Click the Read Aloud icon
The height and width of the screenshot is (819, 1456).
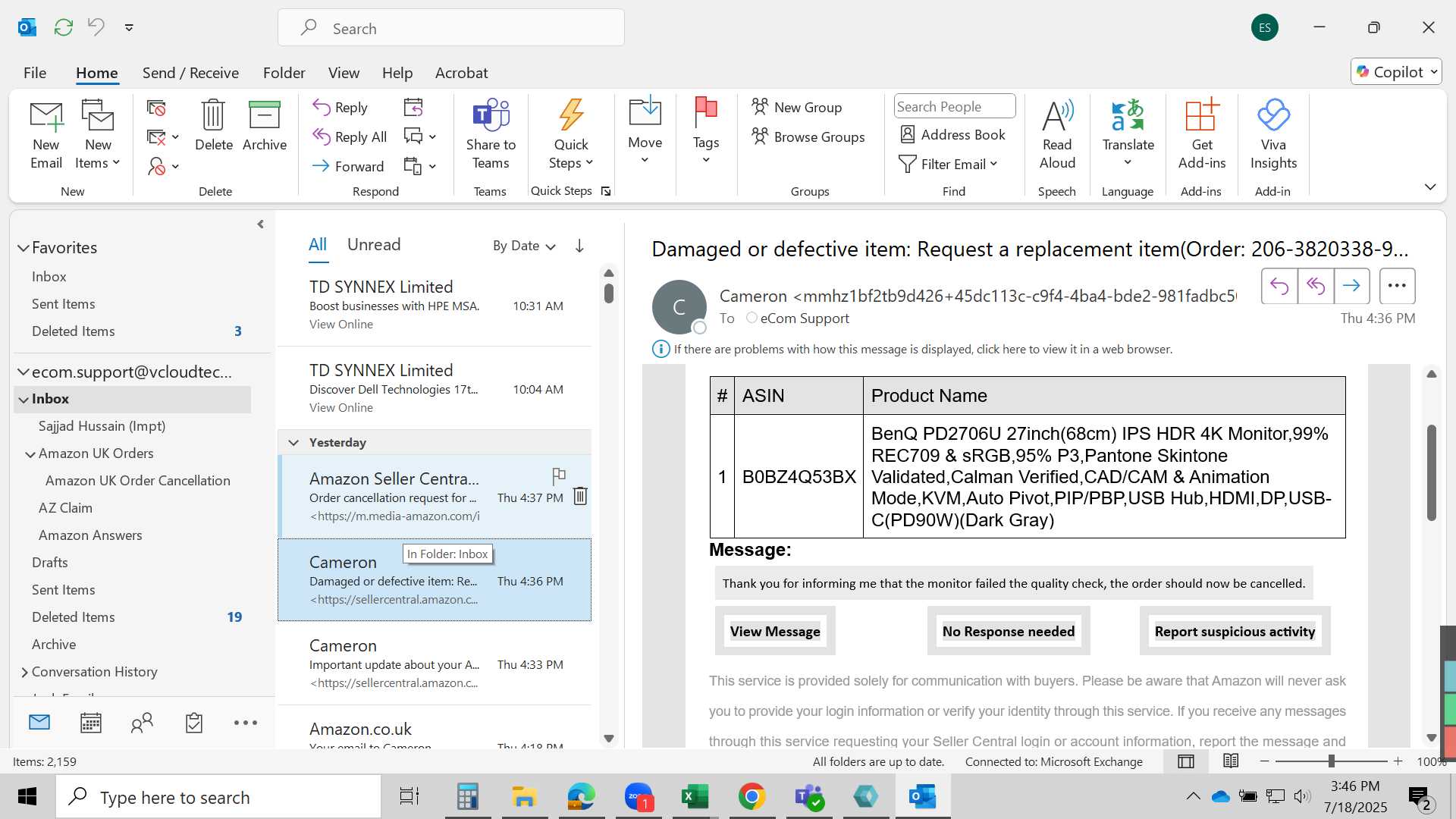[1057, 115]
